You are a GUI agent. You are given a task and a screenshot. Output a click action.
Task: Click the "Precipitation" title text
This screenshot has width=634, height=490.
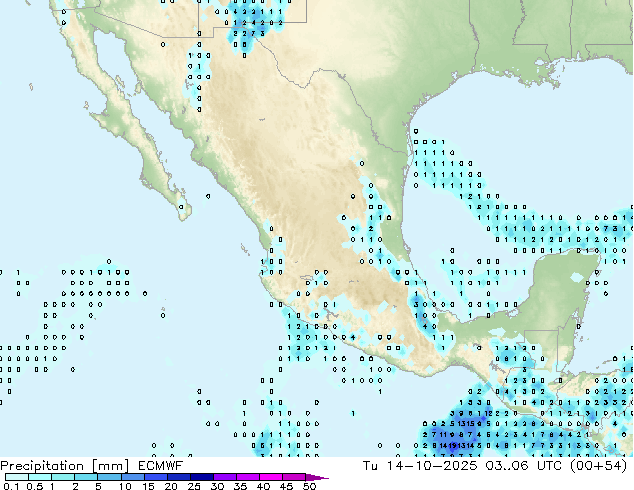[42, 466]
